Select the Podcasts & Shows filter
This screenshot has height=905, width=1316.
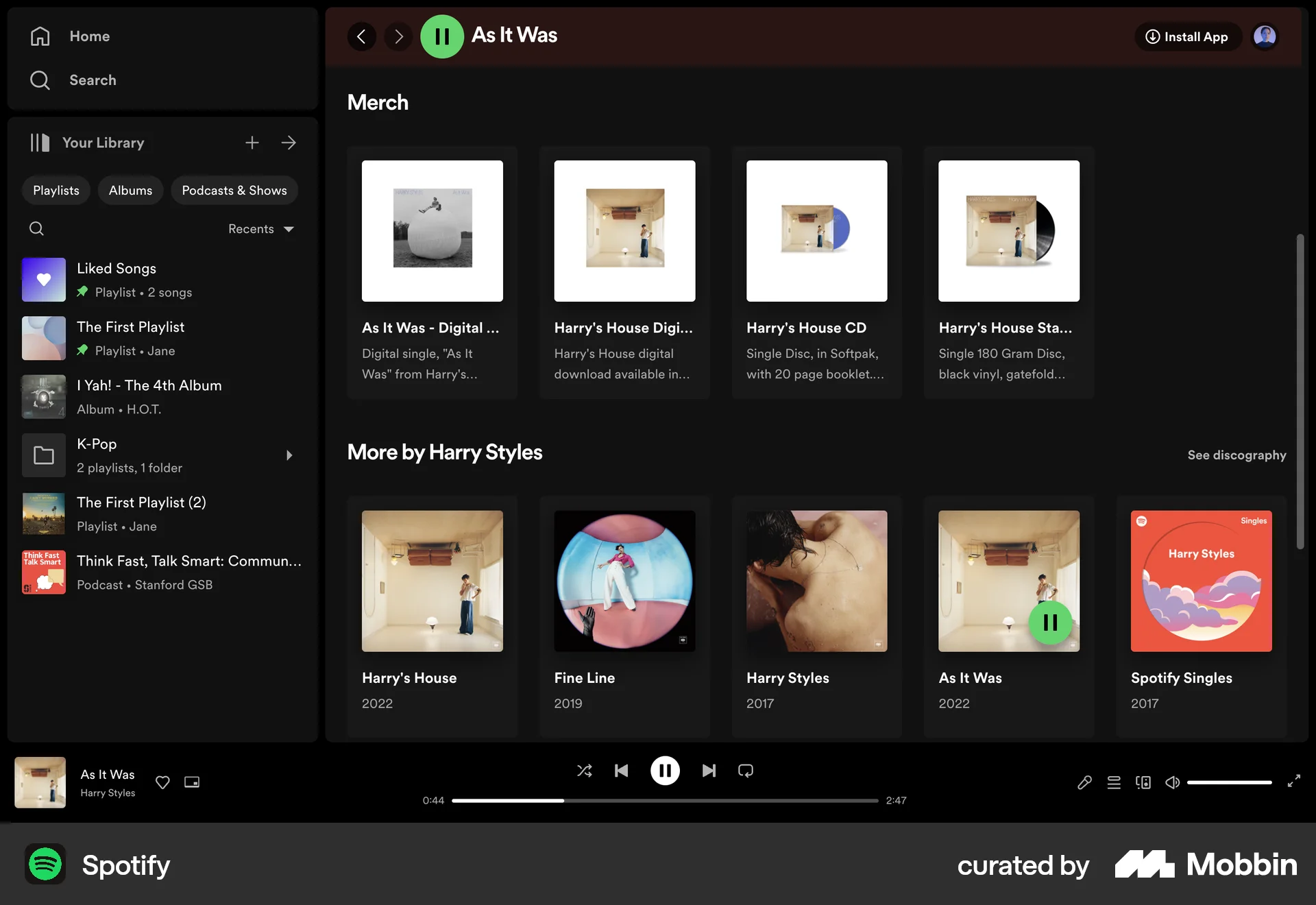[x=234, y=190]
